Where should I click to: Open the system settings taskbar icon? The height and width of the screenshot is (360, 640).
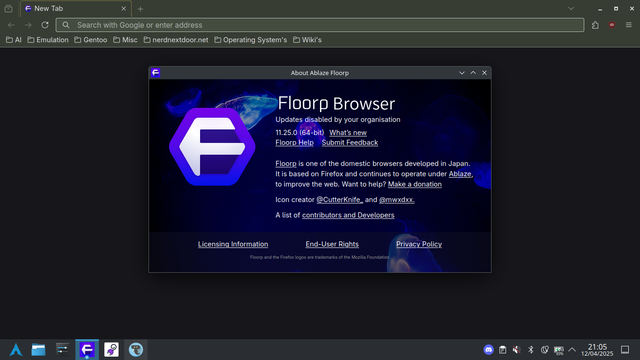pyautogui.click(x=62, y=350)
